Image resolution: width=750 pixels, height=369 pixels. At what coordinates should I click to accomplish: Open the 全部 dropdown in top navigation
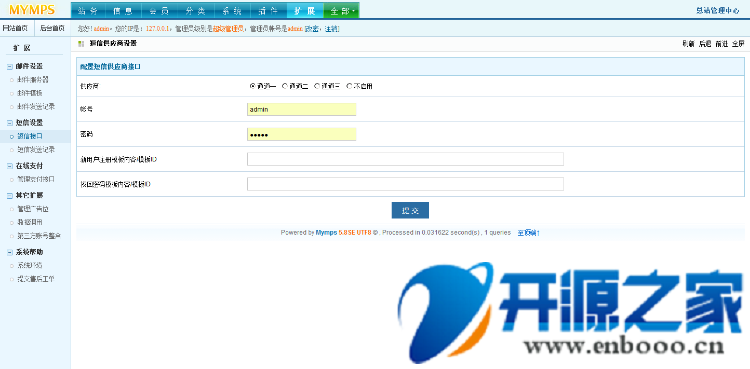[342, 10]
